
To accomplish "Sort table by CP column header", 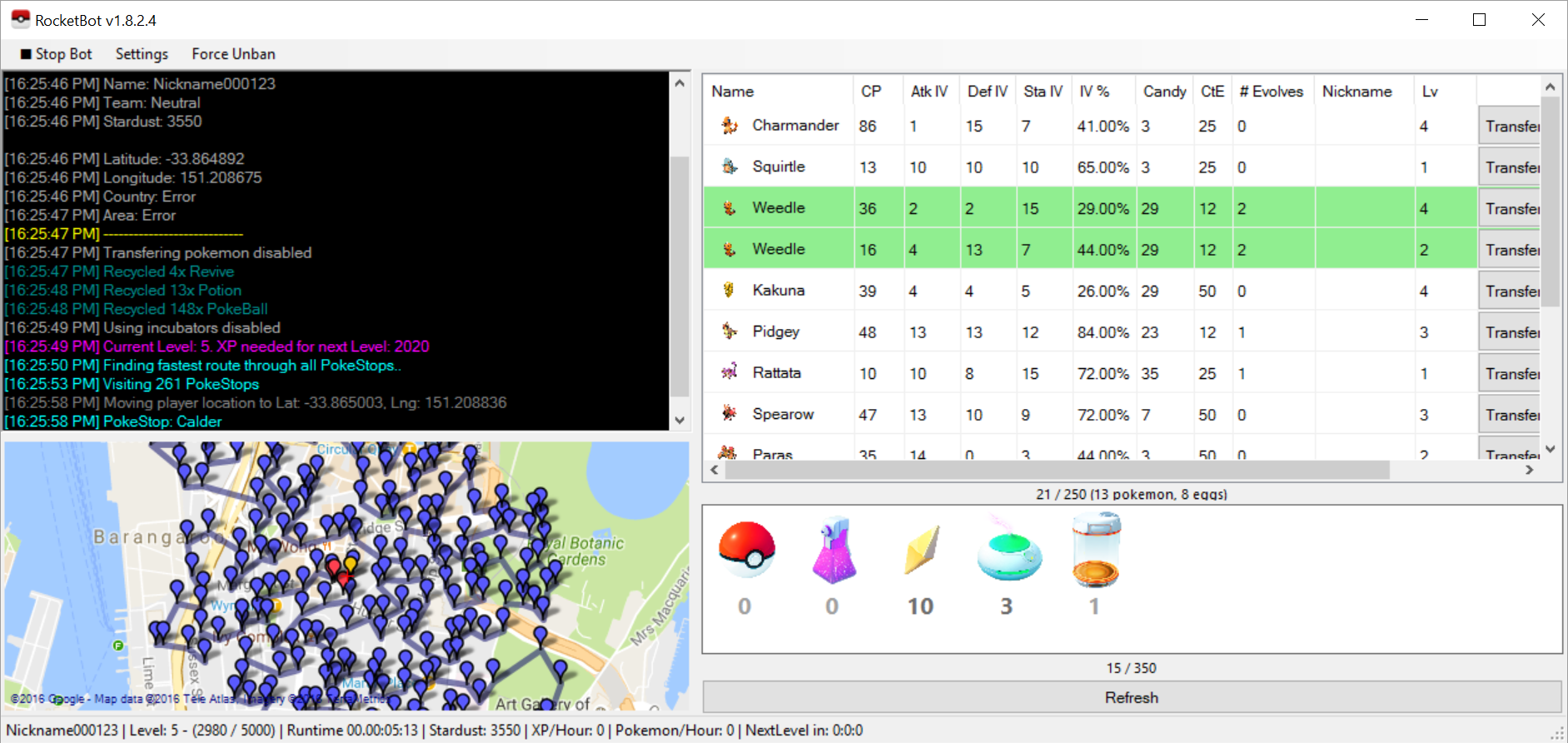I will [x=878, y=92].
